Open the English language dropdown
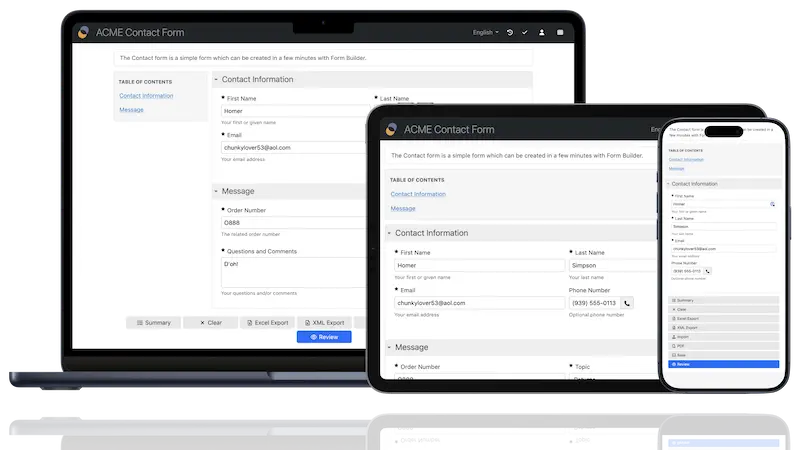Image resolution: width=800 pixels, height=450 pixels. point(486,32)
